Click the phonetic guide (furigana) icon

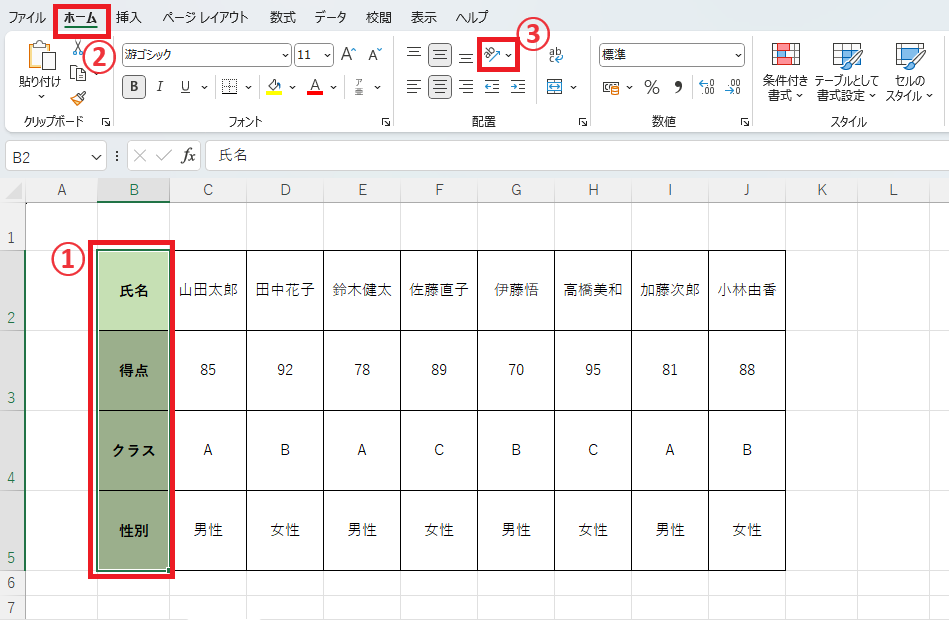pos(359,87)
